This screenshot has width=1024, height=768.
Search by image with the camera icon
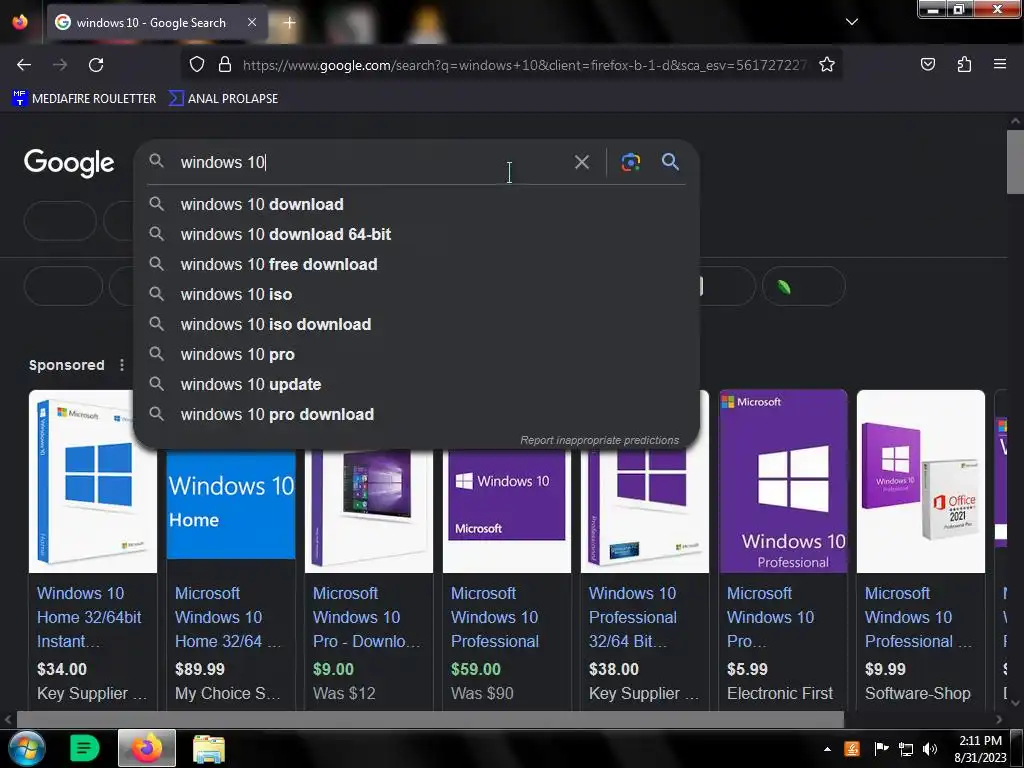point(630,162)
